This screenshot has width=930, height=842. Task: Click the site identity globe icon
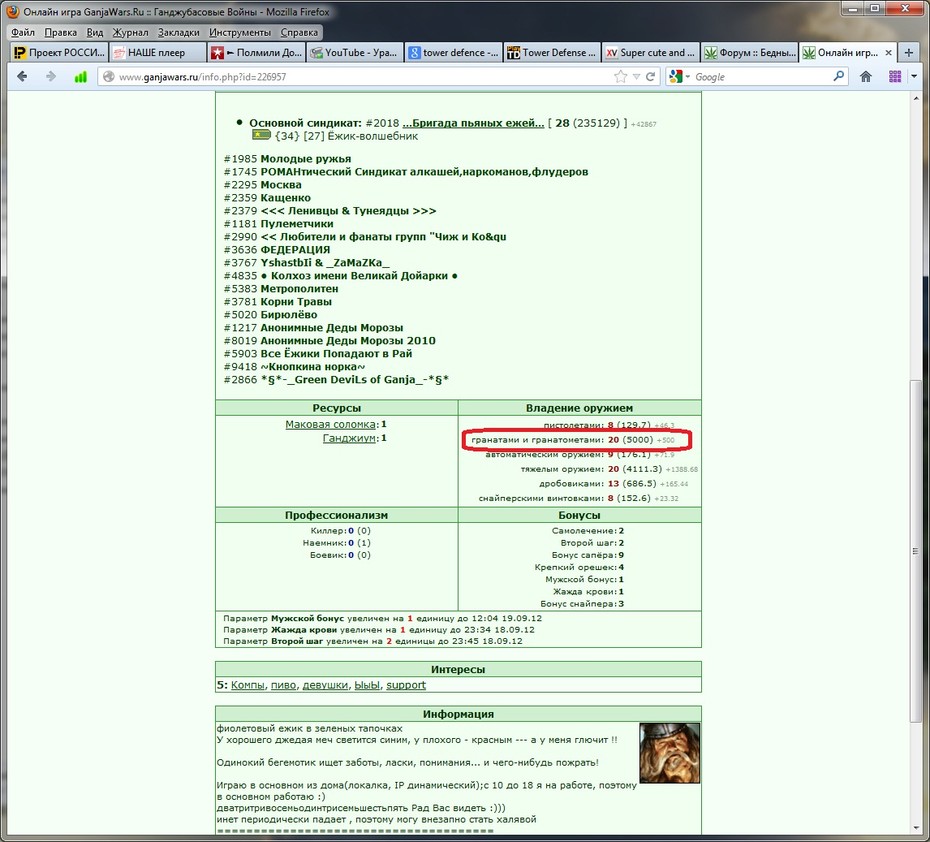tap(108, 76)
